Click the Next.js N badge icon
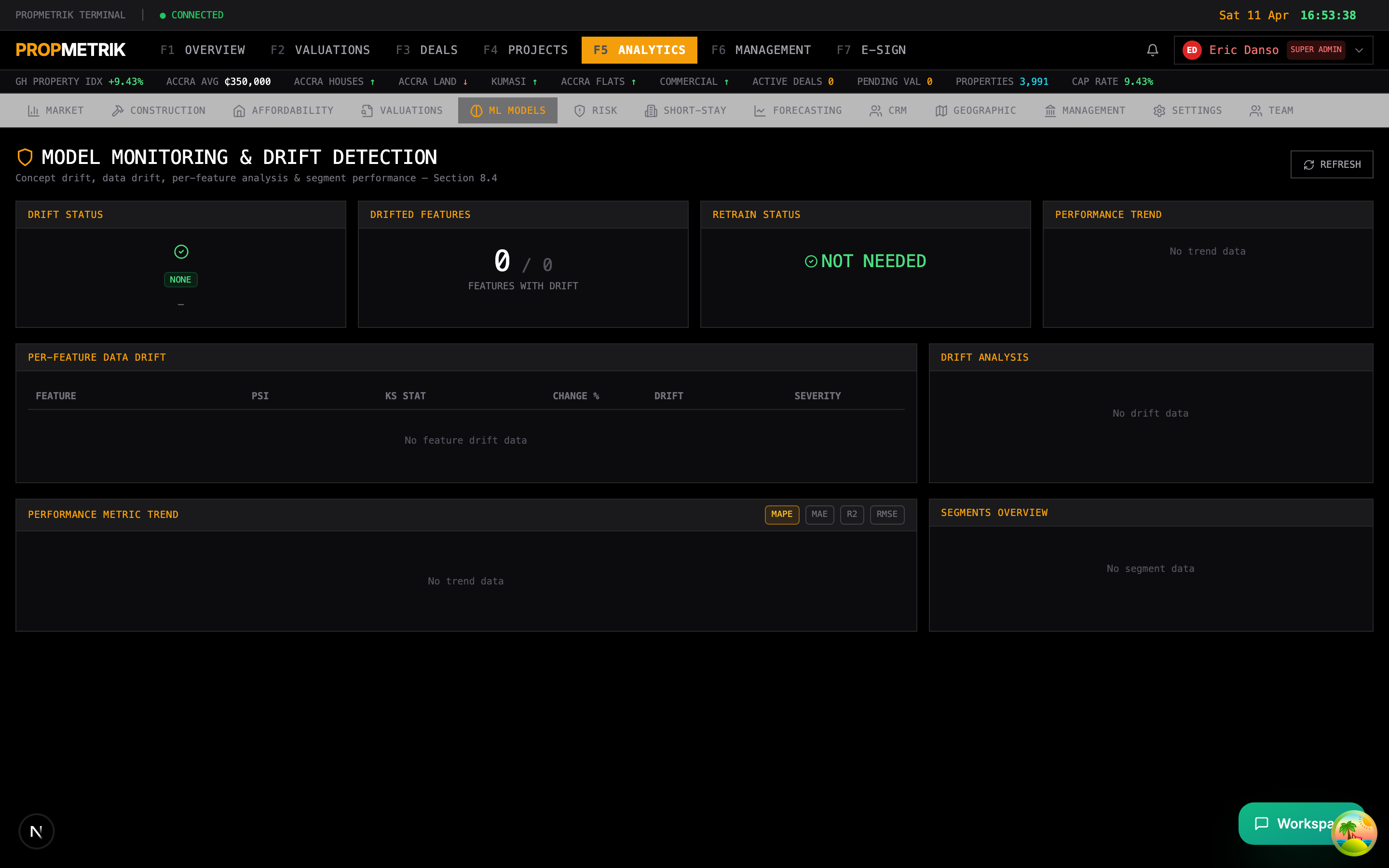The height and width of the screenshot is (868, 1389). (37, 831)
